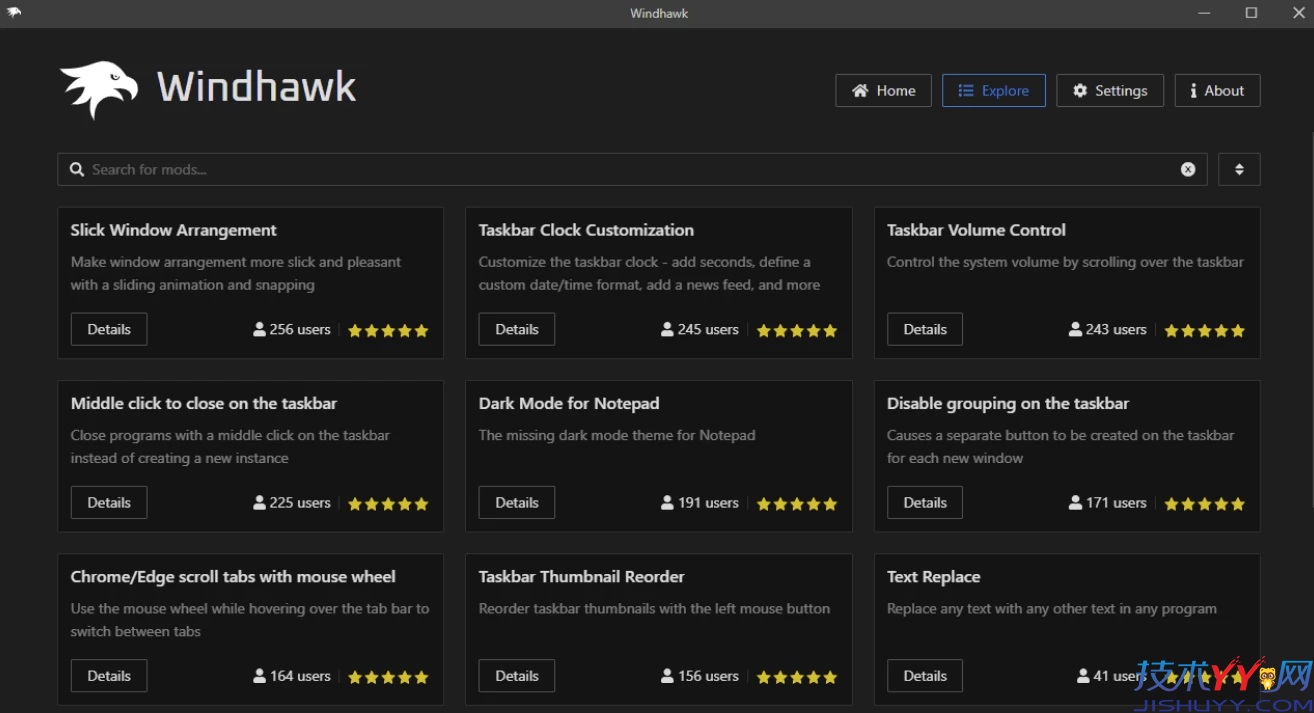This screenshot has height=713, width=1314.
Task: Open Details for Dark Mode for Notepad
Action: point(516,502)
